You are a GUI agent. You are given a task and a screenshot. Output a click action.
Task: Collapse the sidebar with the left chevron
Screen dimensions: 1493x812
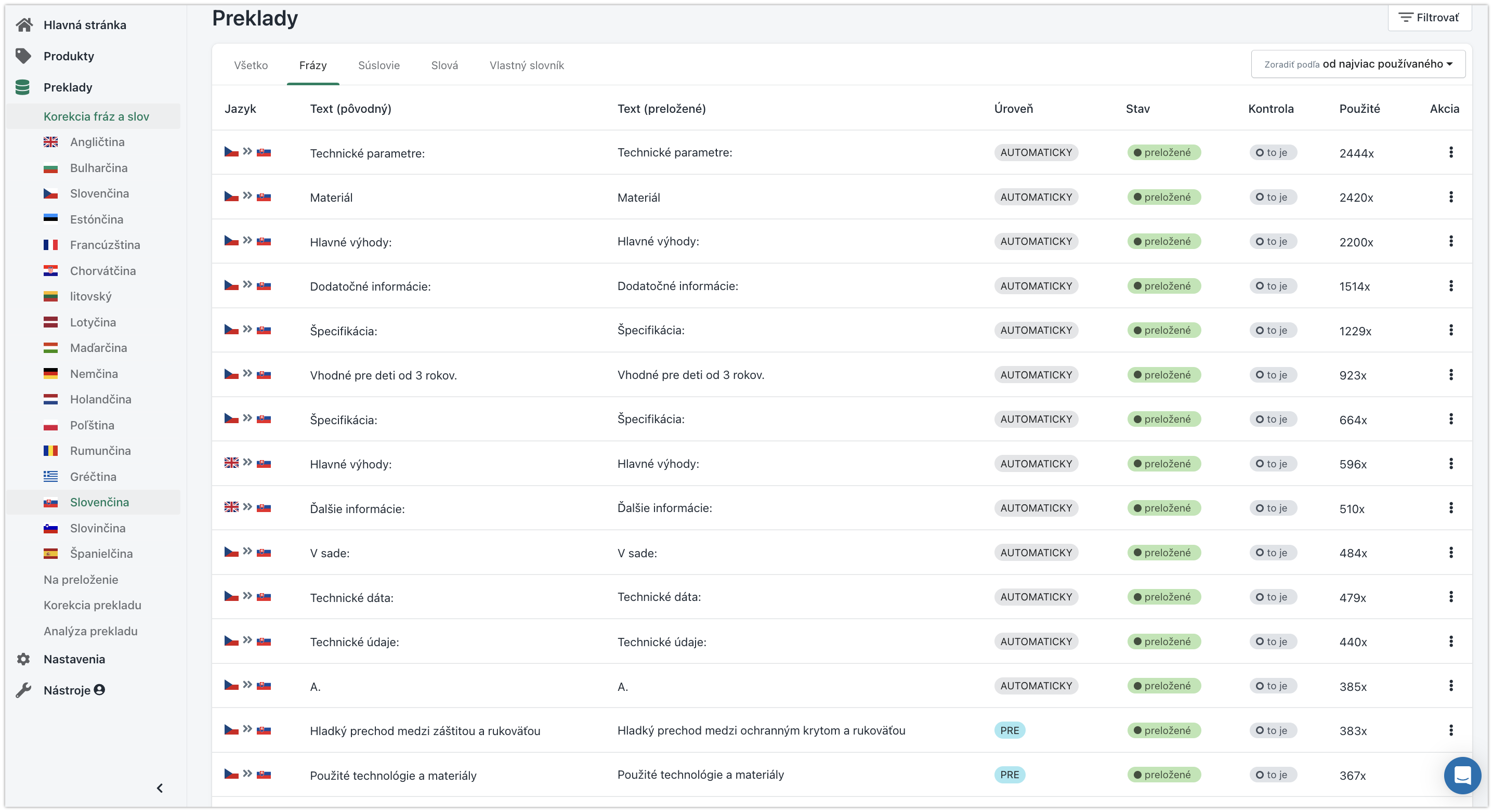pos(160,788)
